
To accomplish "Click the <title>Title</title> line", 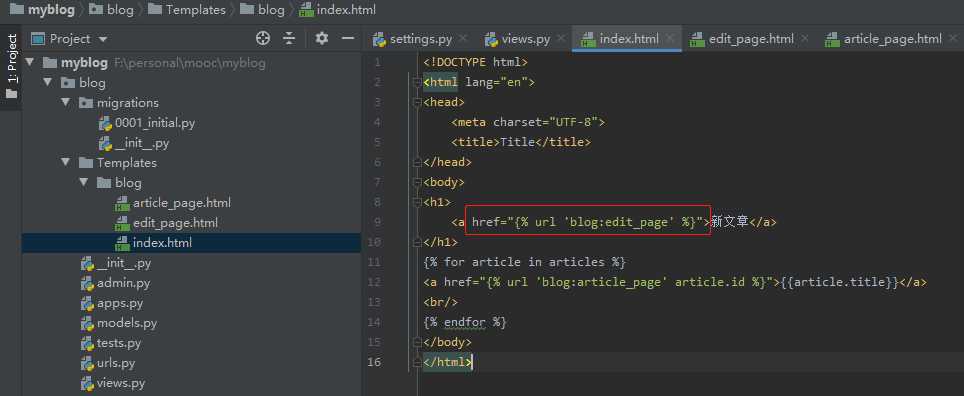I will [521, 142].
